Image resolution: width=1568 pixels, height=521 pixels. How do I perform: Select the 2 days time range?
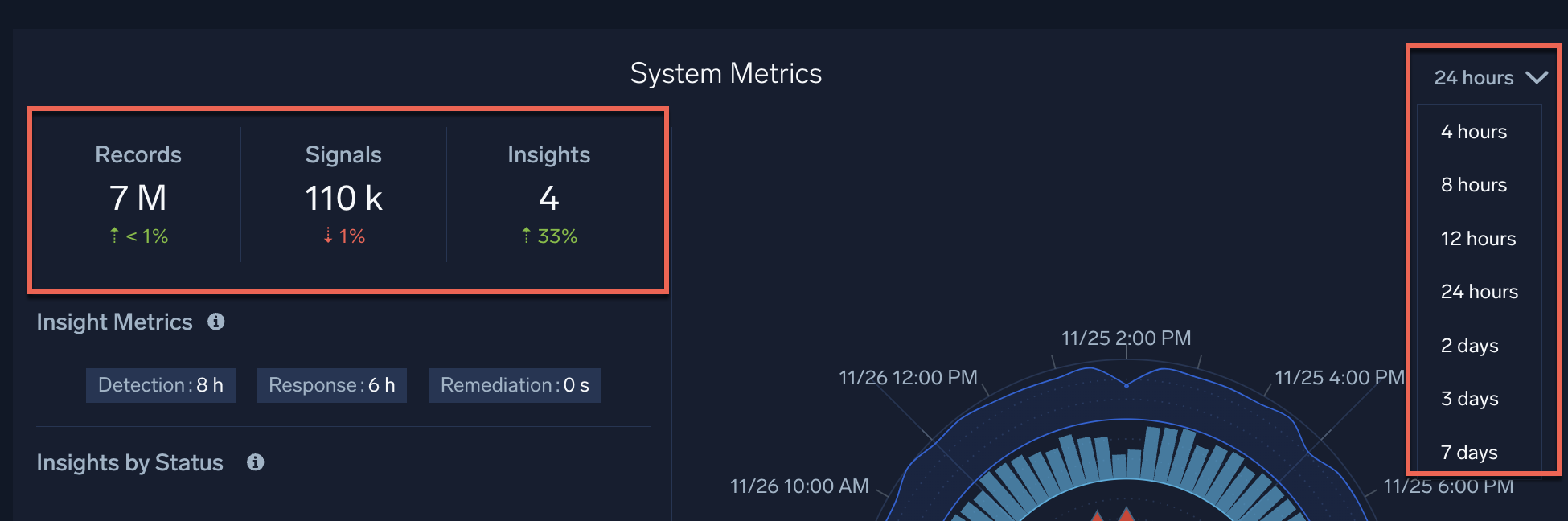click(x=1469, y=346)
